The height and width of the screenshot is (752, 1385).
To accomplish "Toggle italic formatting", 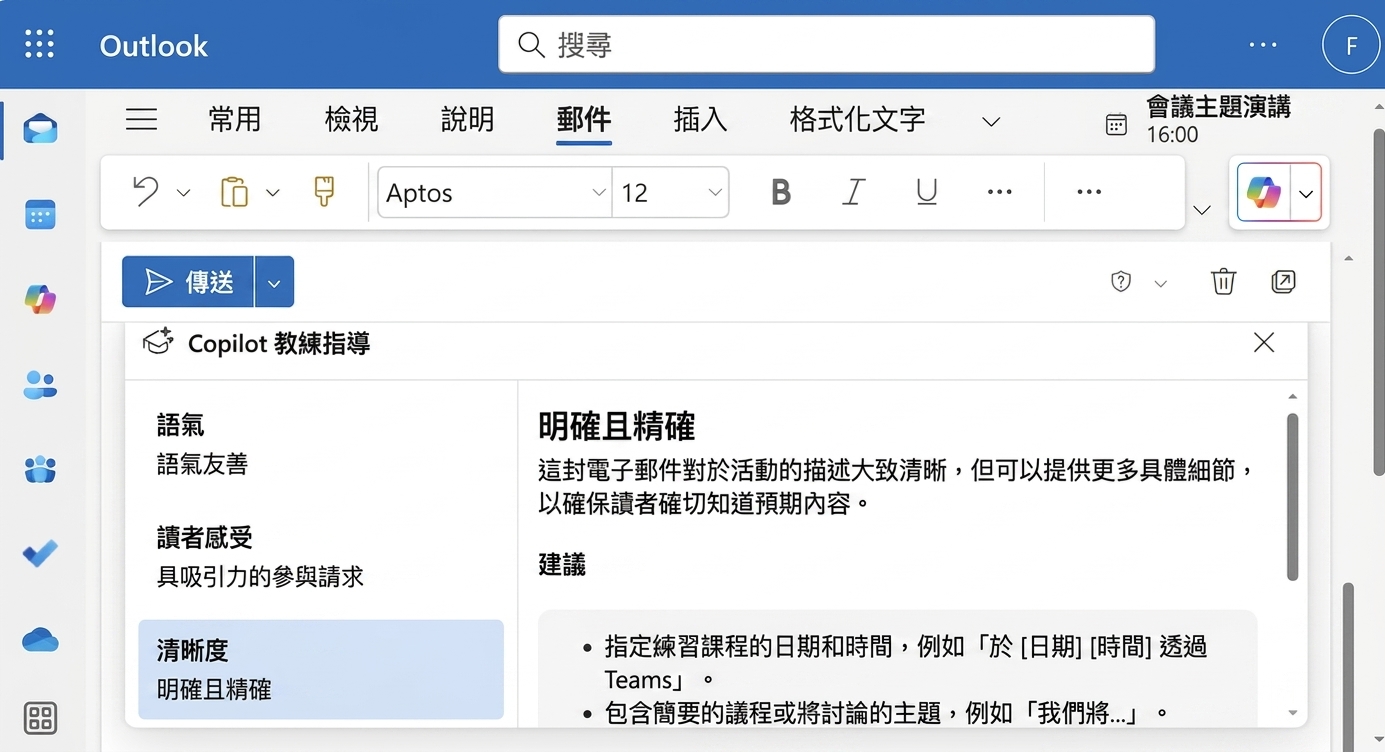I will tap(853, 192).
